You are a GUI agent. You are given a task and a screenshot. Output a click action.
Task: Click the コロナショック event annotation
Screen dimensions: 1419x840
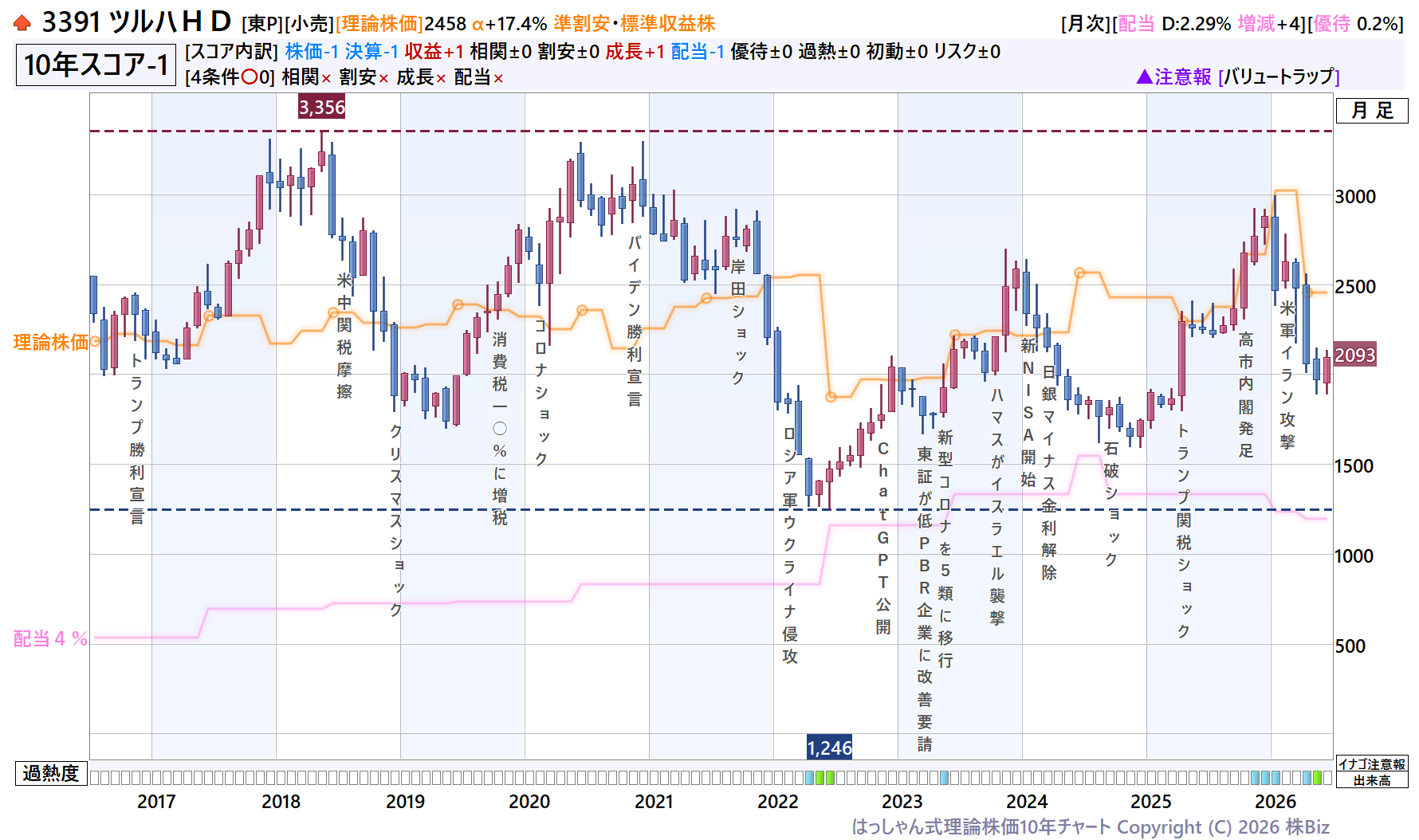coord(541,392)
